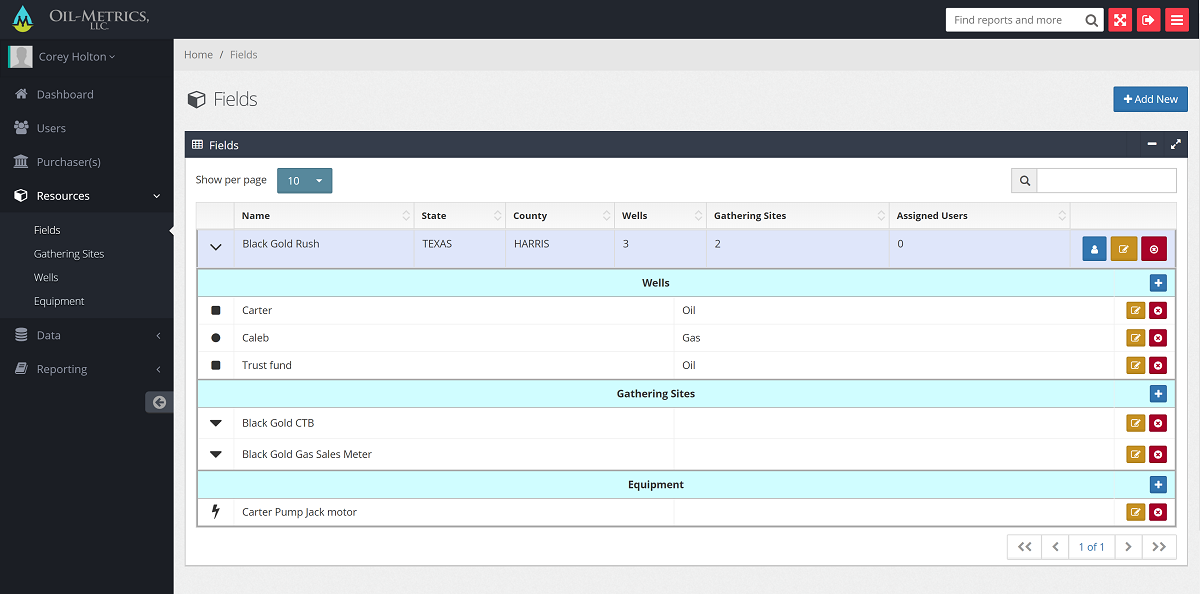Screen dimensions: 1200x594
Task: Click the fullscreen icon in the top bar
Action: [1120, 20]
